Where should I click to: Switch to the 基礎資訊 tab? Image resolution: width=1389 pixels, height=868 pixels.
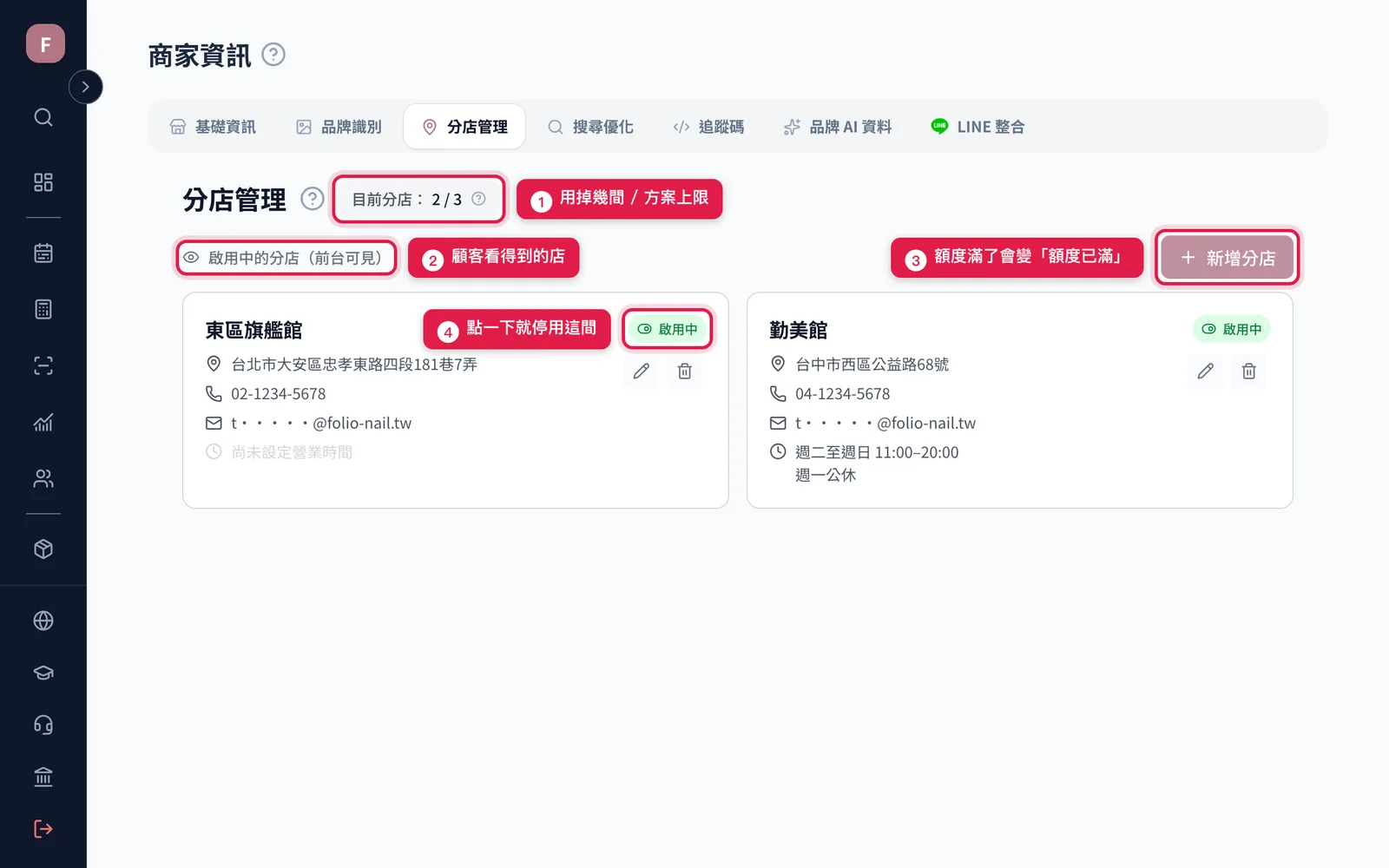point(213,127)
